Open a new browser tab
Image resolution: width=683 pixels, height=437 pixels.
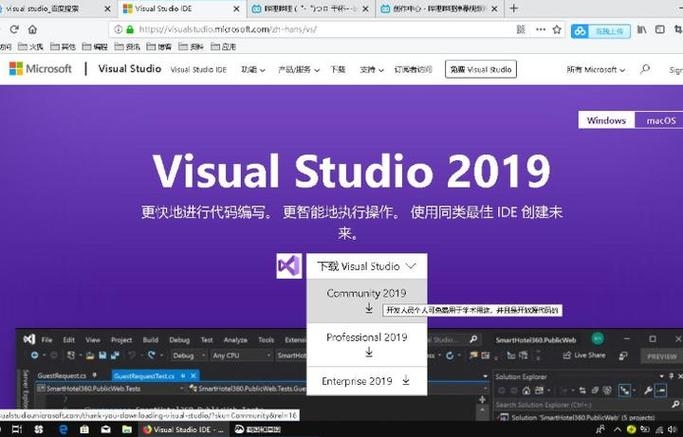tap(514, 8)
